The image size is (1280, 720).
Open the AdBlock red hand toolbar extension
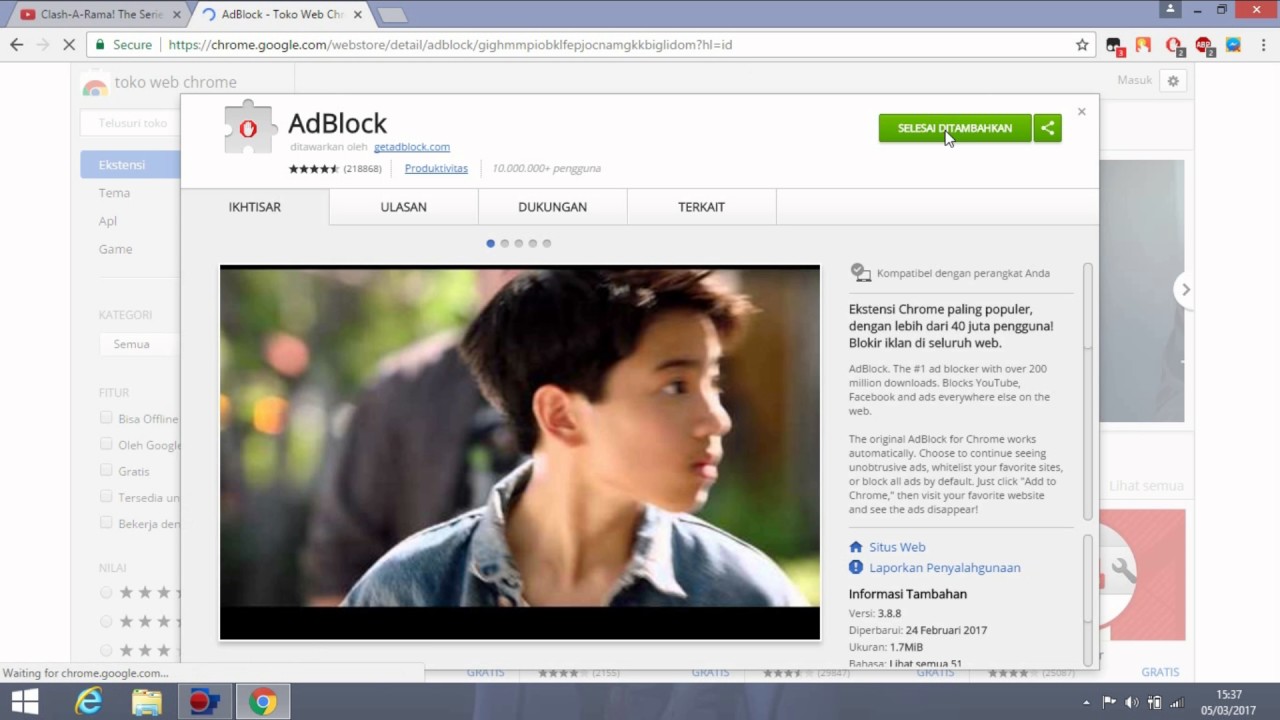click(x=1174, y=45)
